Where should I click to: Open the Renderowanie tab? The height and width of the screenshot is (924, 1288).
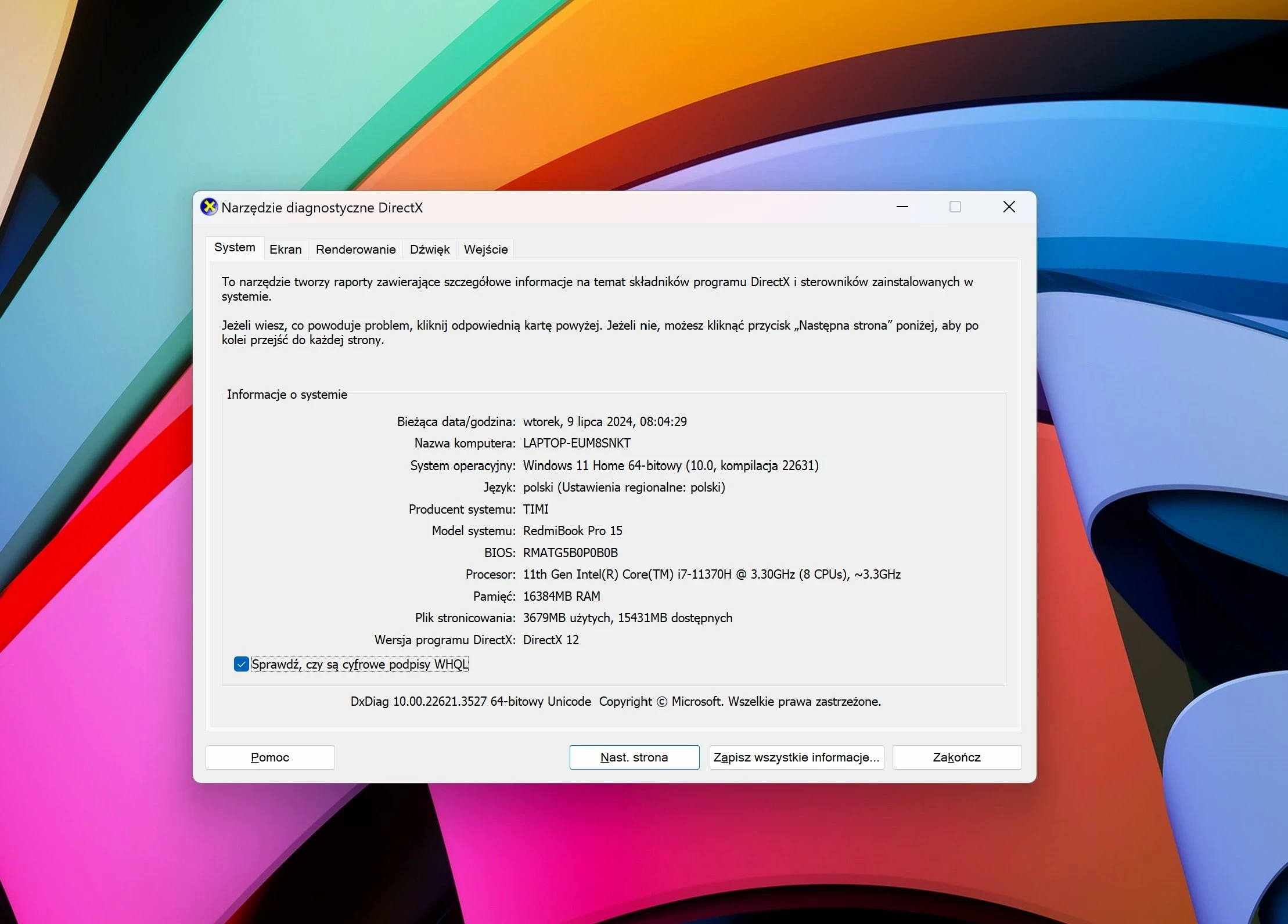(356, 250)
